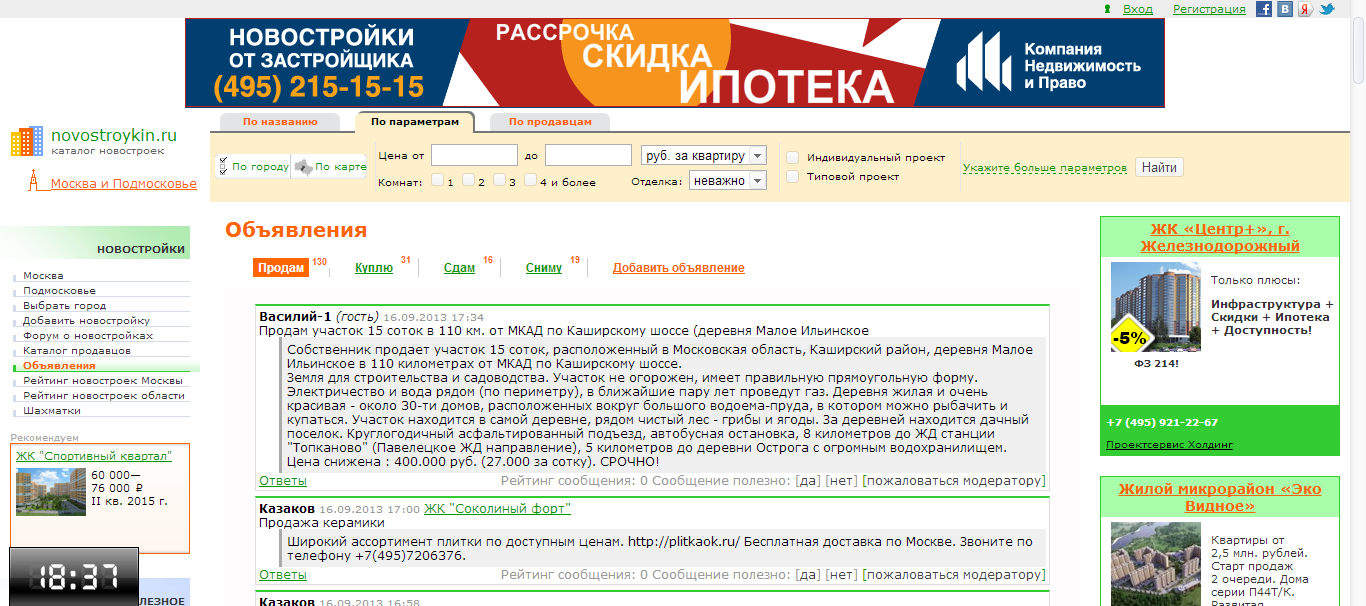Report Казаков's Продажа керамики post to moderator

coord(954,575)
